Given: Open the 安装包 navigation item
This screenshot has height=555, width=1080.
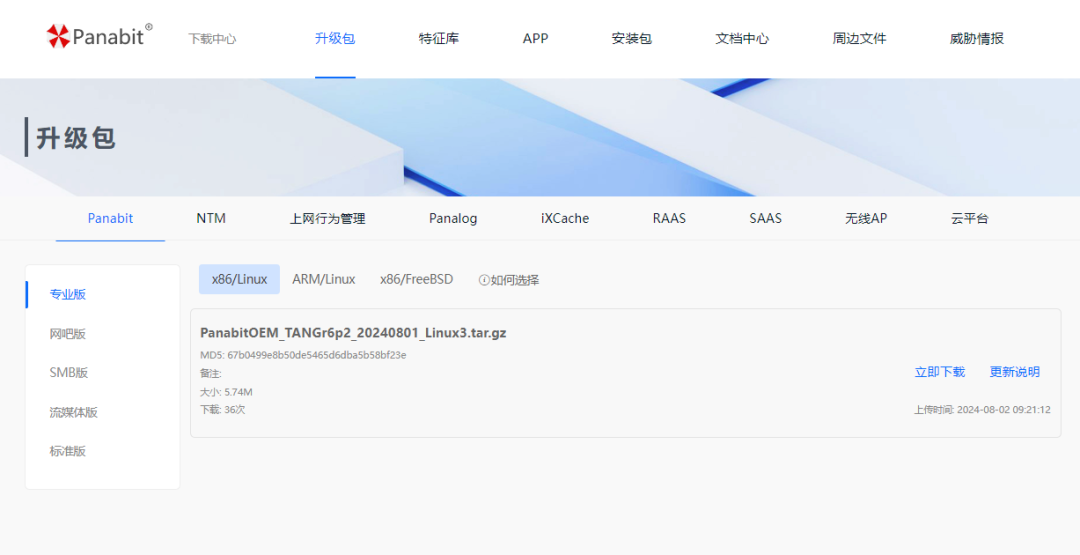Looking at the screenshot, I should [x=632, y=39].
